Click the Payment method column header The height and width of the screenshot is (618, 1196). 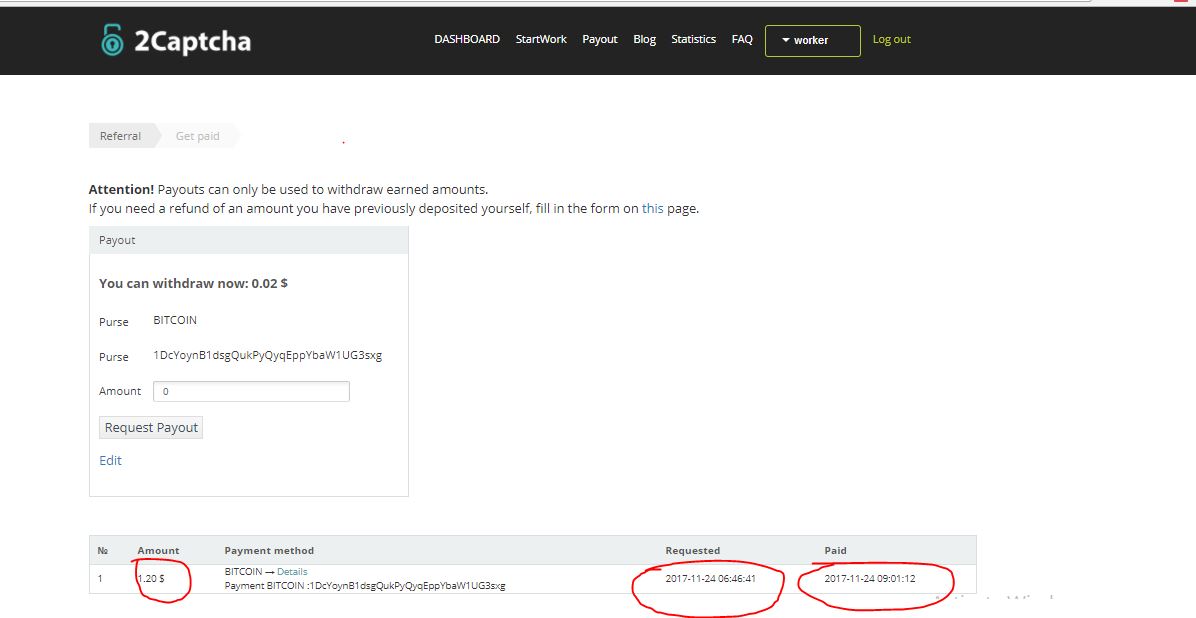pyautogui.click(x=269, y=551)
